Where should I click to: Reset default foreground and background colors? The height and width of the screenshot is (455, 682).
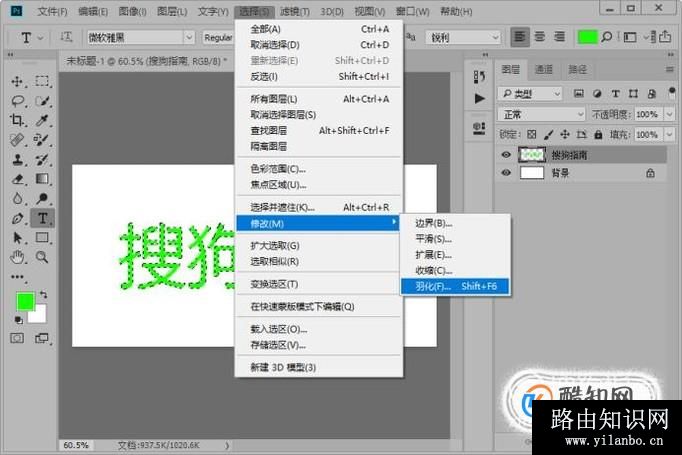[18, 321]
